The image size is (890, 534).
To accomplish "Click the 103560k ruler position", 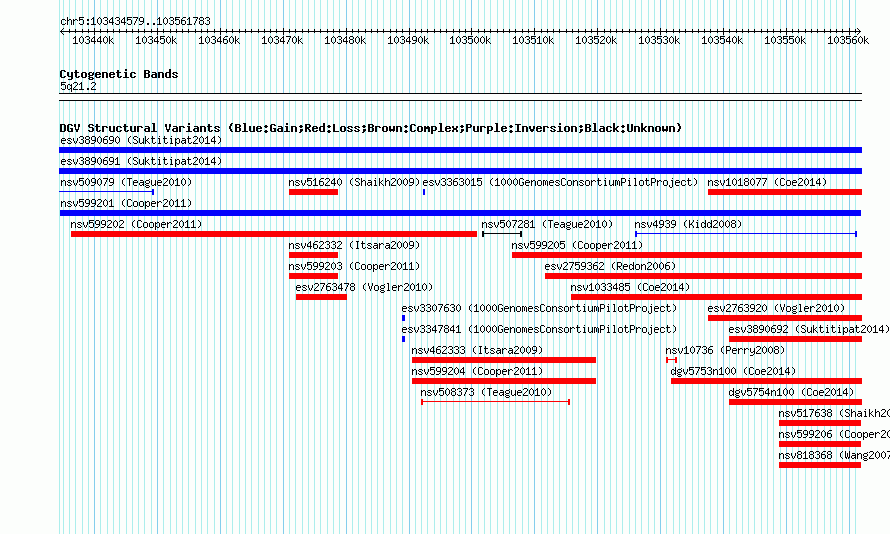I will point(848,40).
